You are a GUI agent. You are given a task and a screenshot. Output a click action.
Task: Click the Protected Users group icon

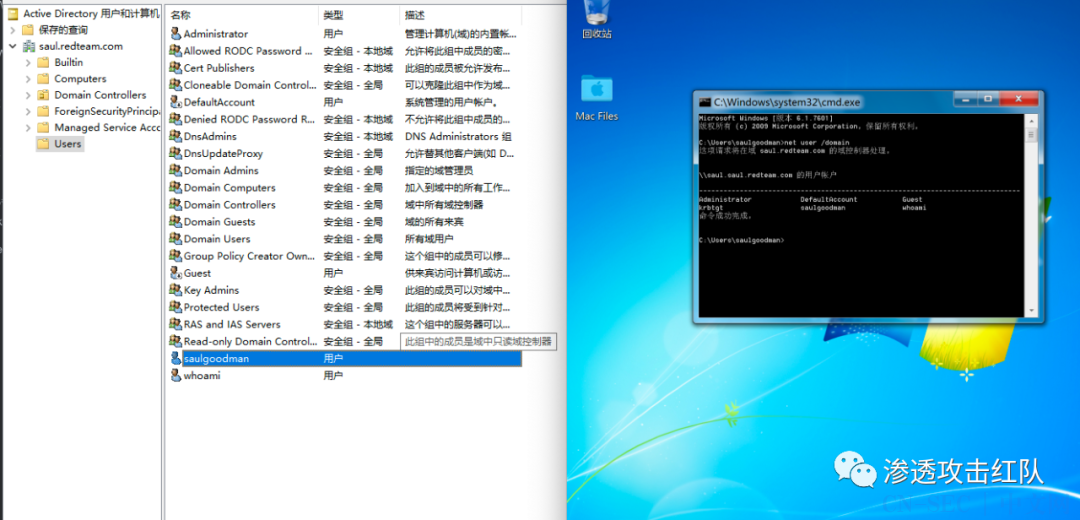pos(176,307)
